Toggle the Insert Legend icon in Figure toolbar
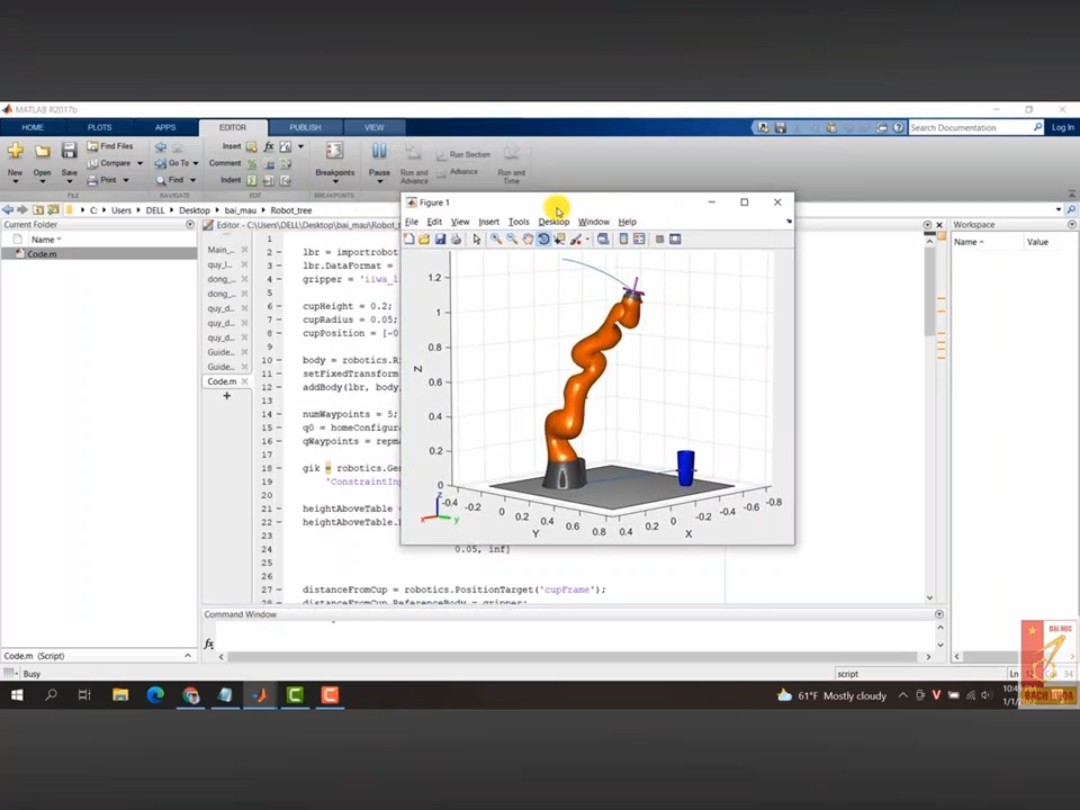 (638, 239)
